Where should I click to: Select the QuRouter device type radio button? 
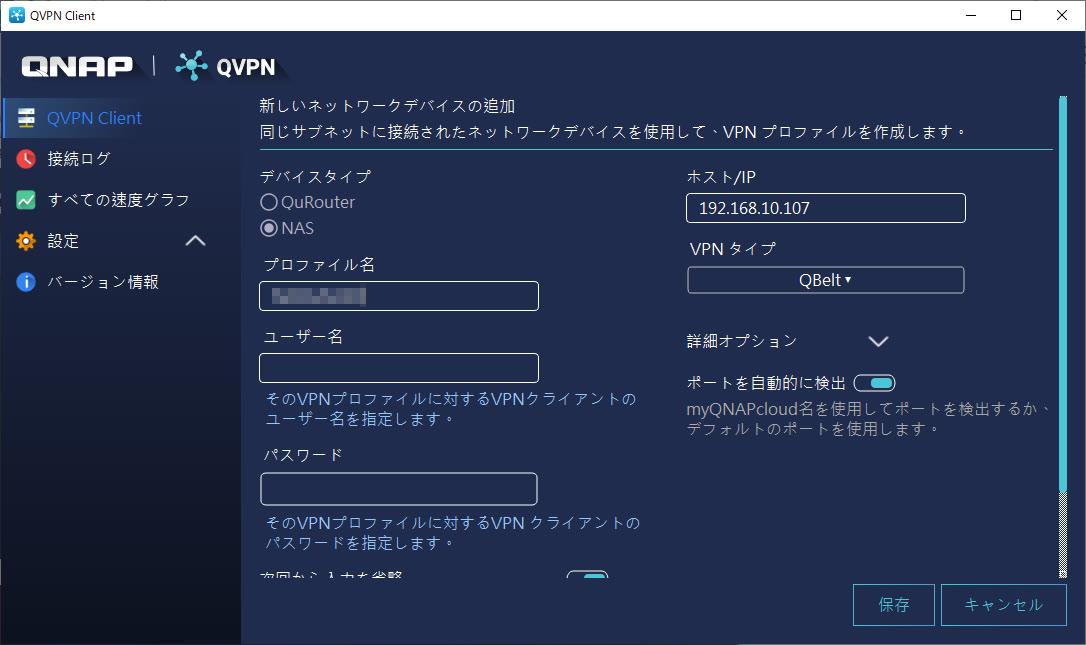coord(269,202)
